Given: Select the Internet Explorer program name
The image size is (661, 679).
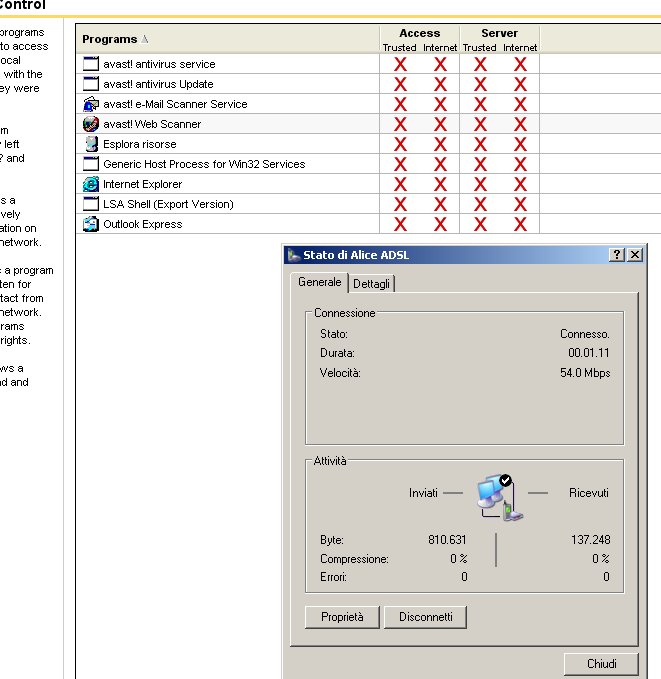Looking at the screenshot, I should [143, 184].
